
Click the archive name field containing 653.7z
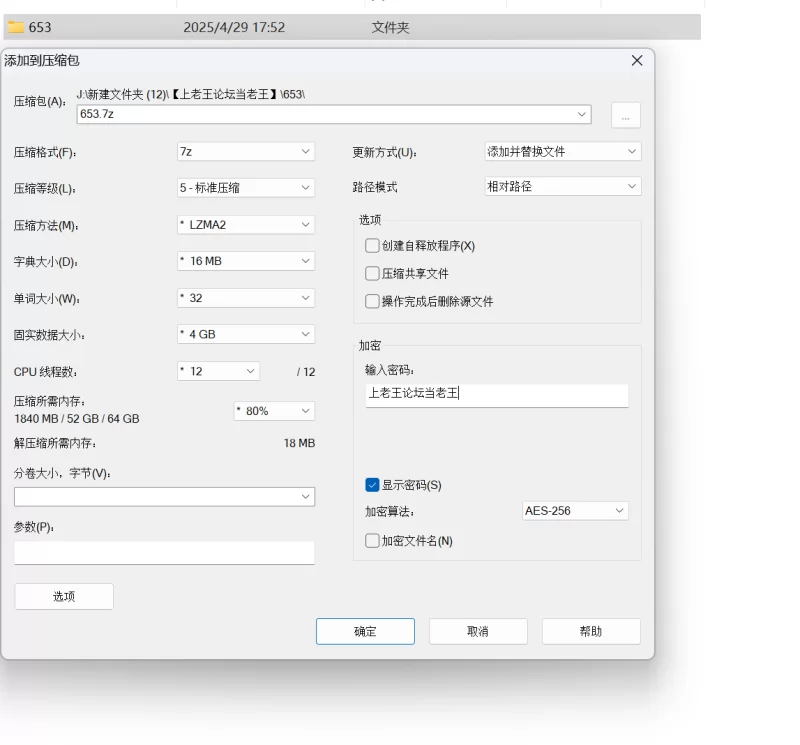(334, 114)
